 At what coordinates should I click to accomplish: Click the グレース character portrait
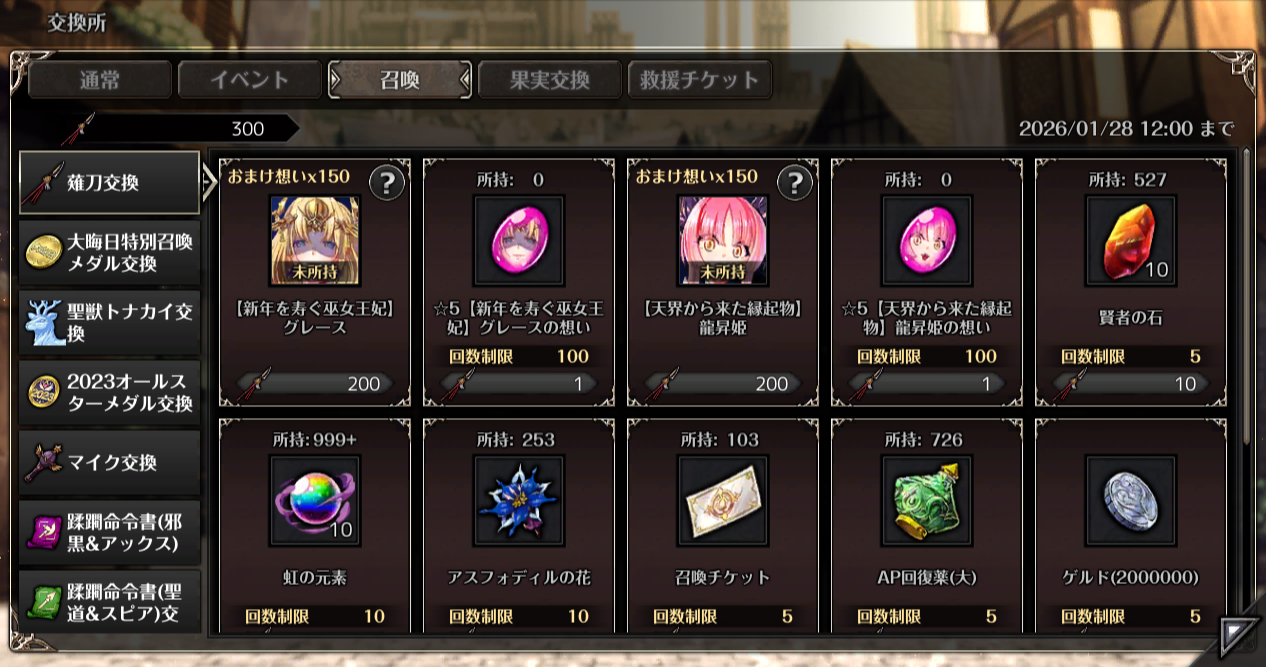(x=314, y=241)
